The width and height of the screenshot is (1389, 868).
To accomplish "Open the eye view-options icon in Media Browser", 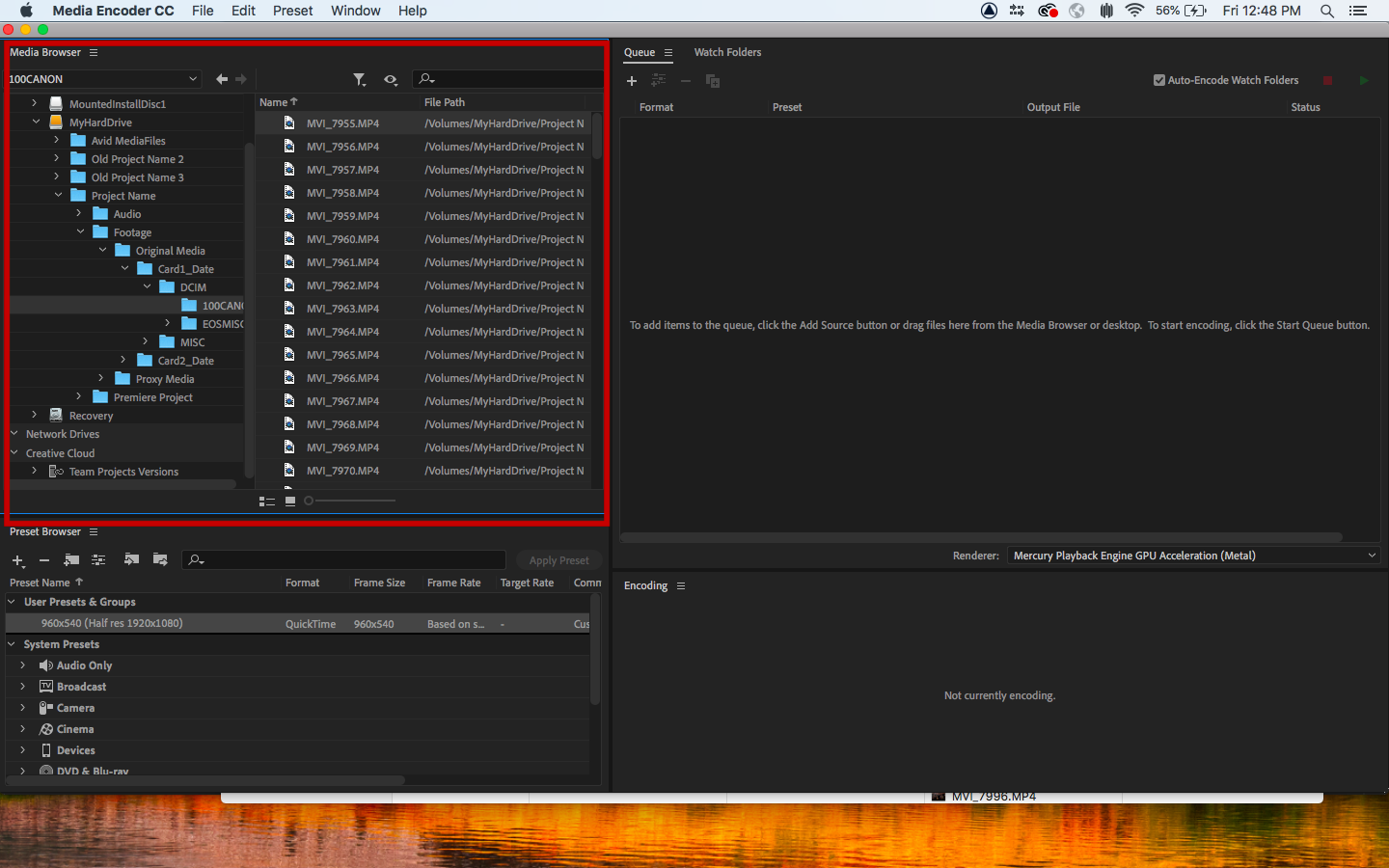I will click(x=391, y=79).
